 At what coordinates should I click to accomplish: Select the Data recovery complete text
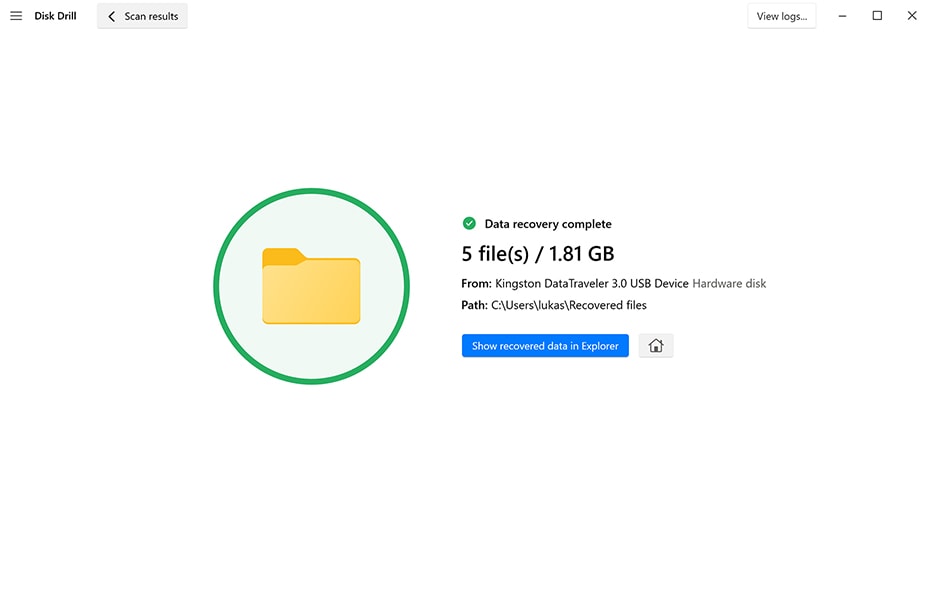(x=548, y=224)
